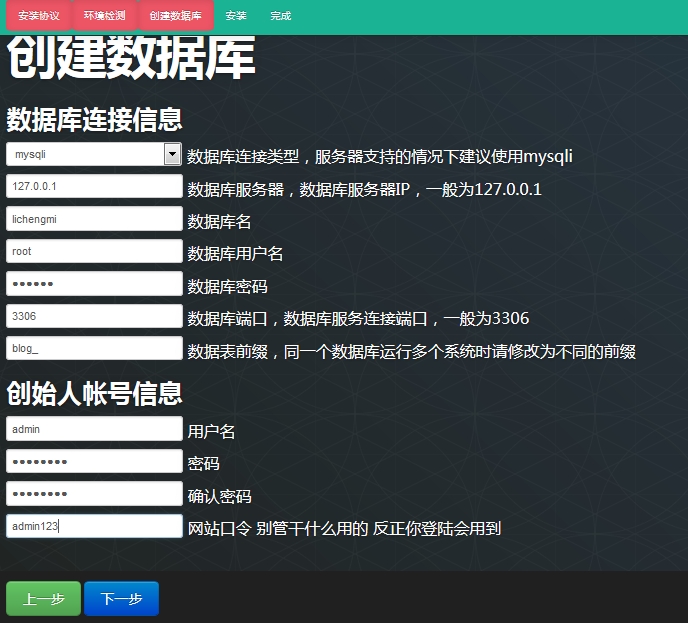Click the database name field lichengmi
Viewport: 688px width, 623px height.
click(x=94, y=219)
